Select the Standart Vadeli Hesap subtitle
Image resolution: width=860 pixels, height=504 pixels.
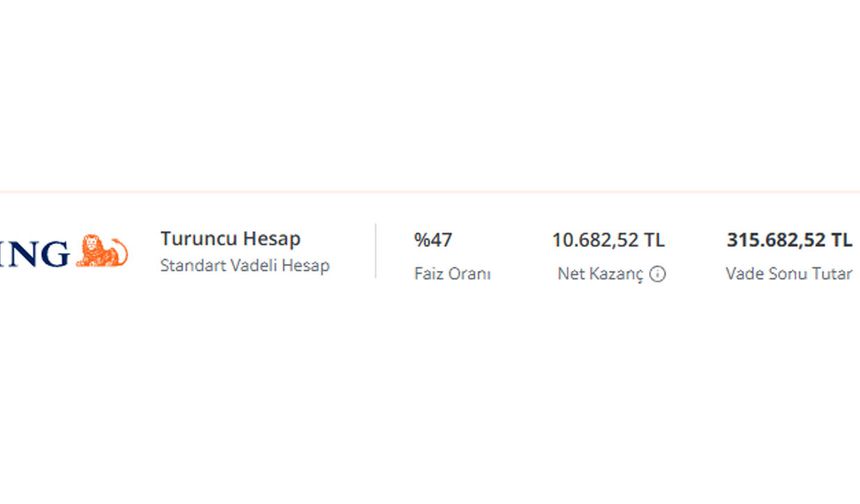(x=245, y=265)
